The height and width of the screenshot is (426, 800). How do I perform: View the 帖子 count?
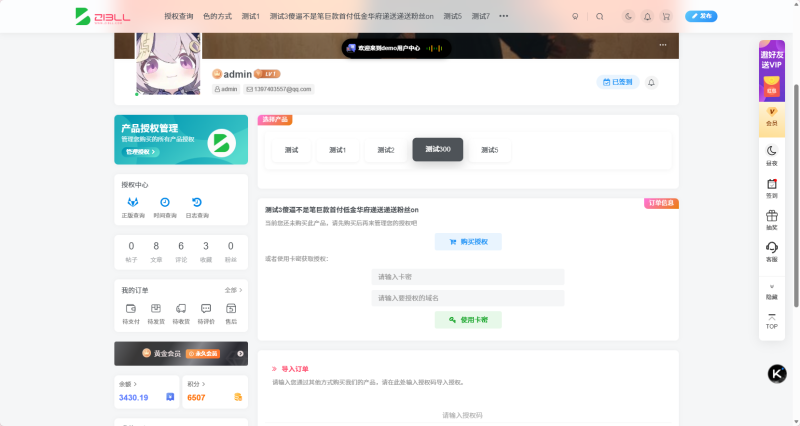(131, 252)
